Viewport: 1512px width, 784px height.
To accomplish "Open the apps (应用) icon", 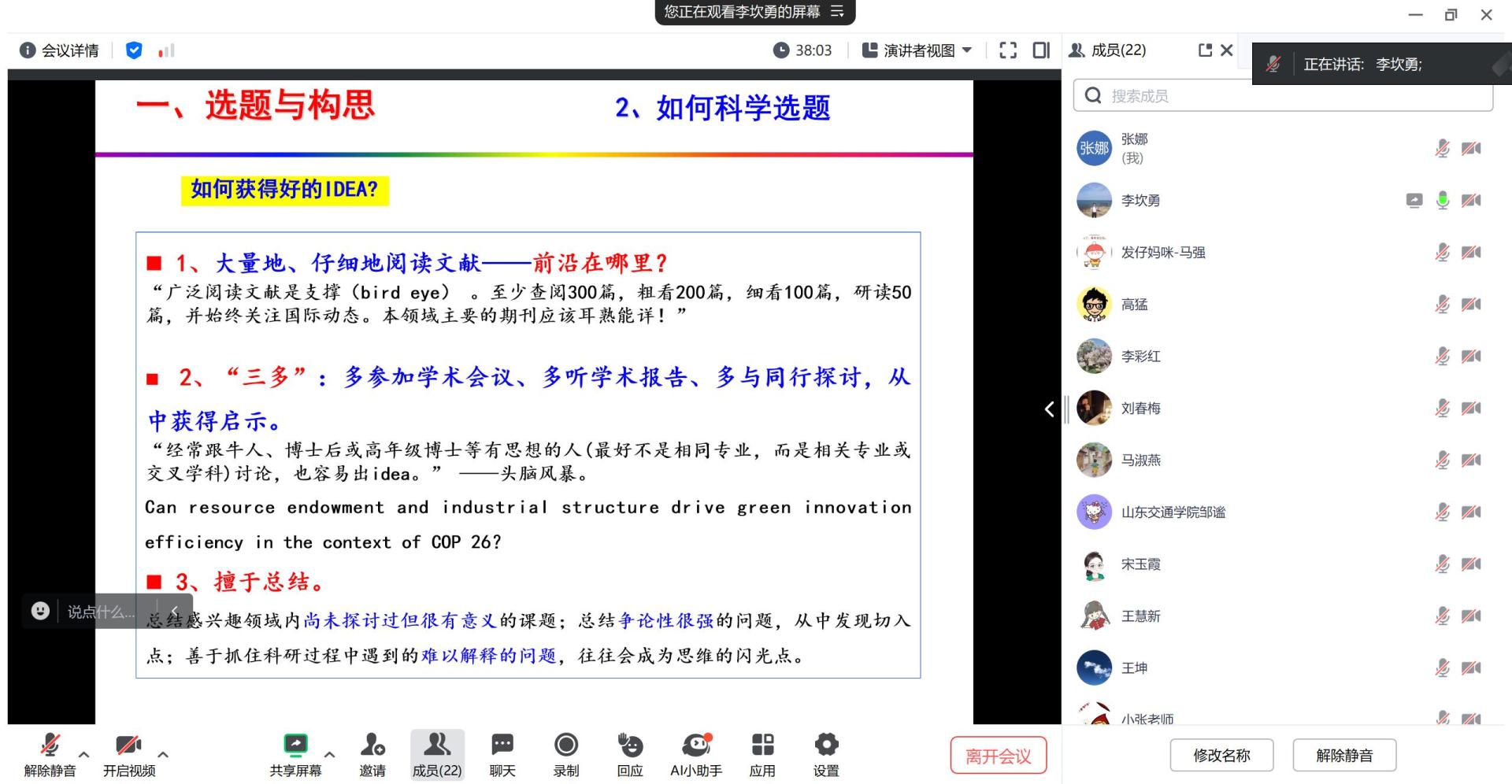I will (x=762, y=745).
